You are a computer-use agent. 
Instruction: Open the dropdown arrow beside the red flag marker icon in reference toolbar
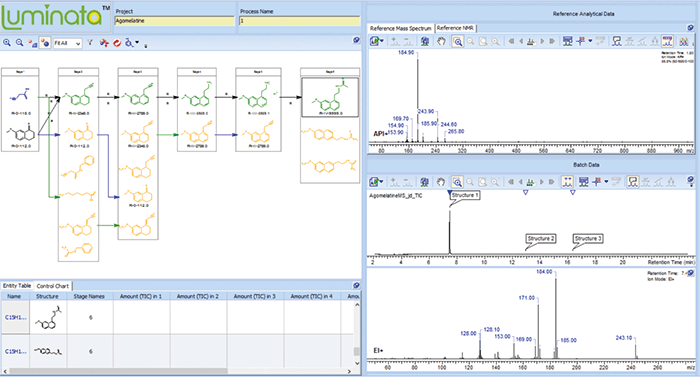pos(590,42)
